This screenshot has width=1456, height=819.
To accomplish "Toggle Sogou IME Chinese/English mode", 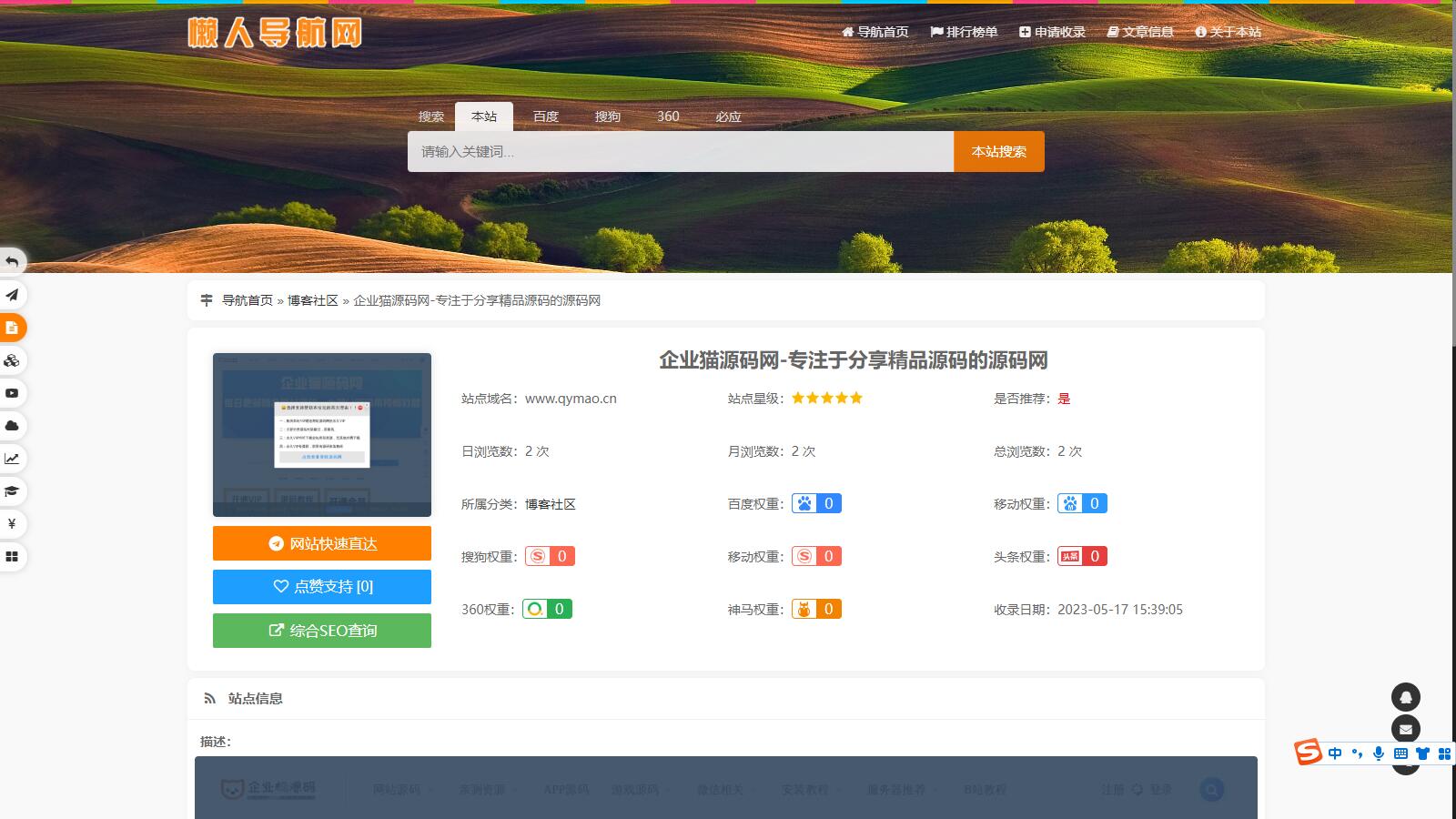I will 1335,753.
